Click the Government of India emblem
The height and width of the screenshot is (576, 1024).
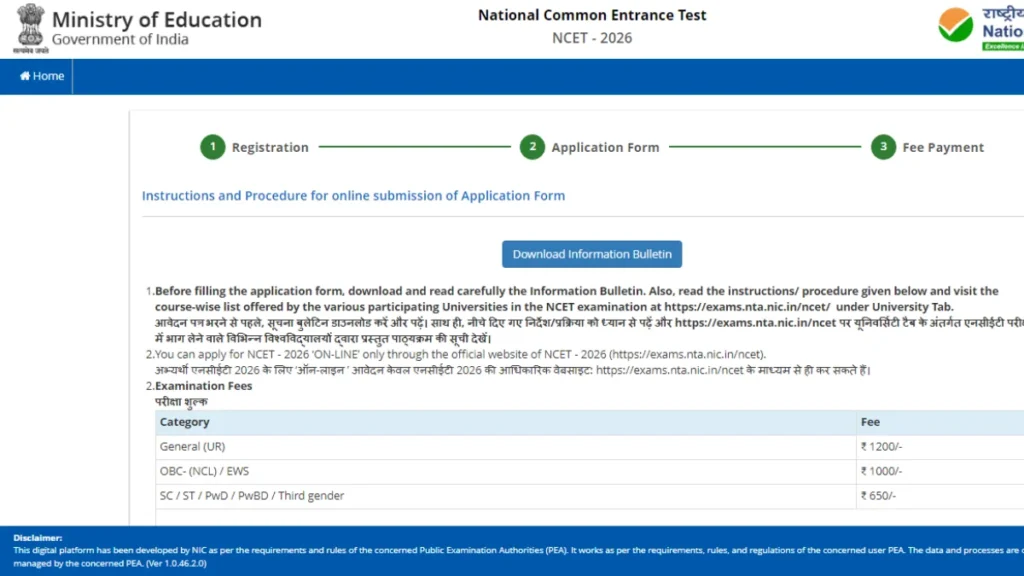29,28
